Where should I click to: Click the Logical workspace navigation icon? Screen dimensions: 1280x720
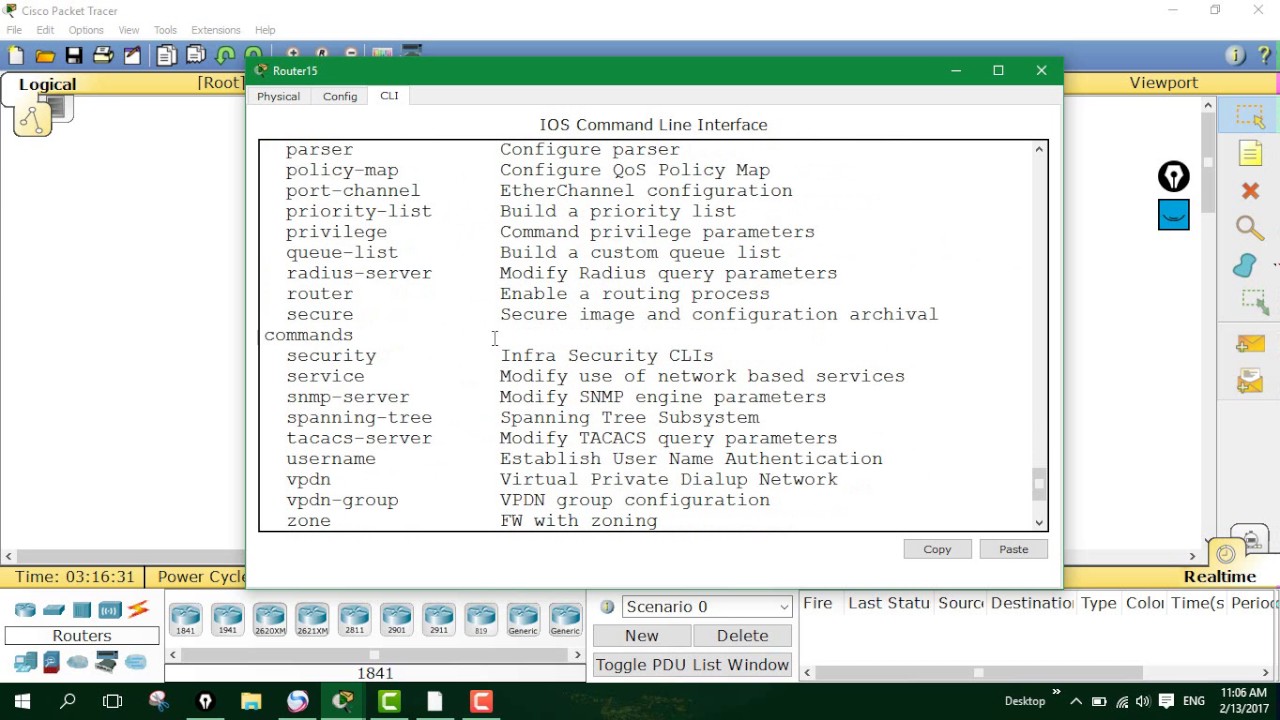point(32,119)
